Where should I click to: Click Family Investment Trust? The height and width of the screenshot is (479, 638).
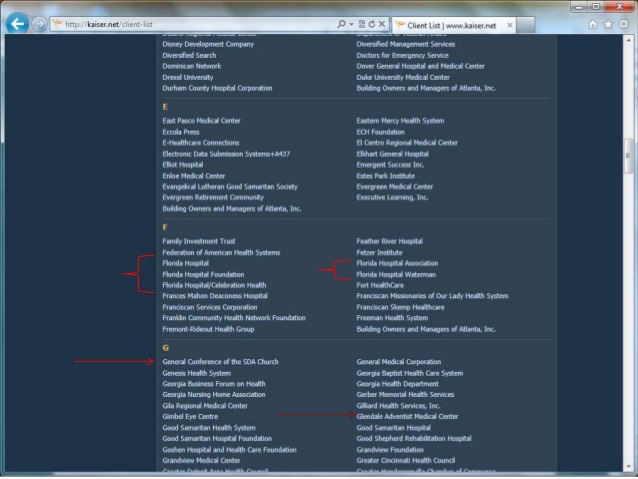click(199, 241)
